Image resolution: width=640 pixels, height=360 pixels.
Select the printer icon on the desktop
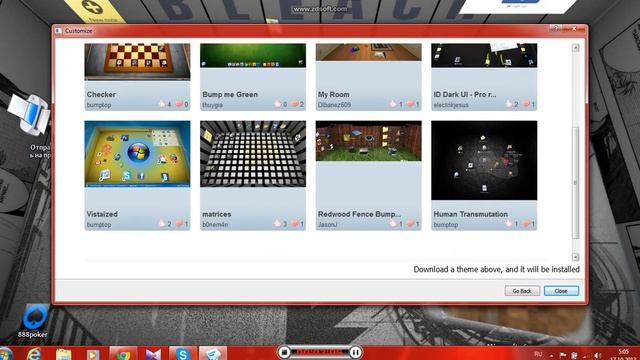[x=29, y=116]
